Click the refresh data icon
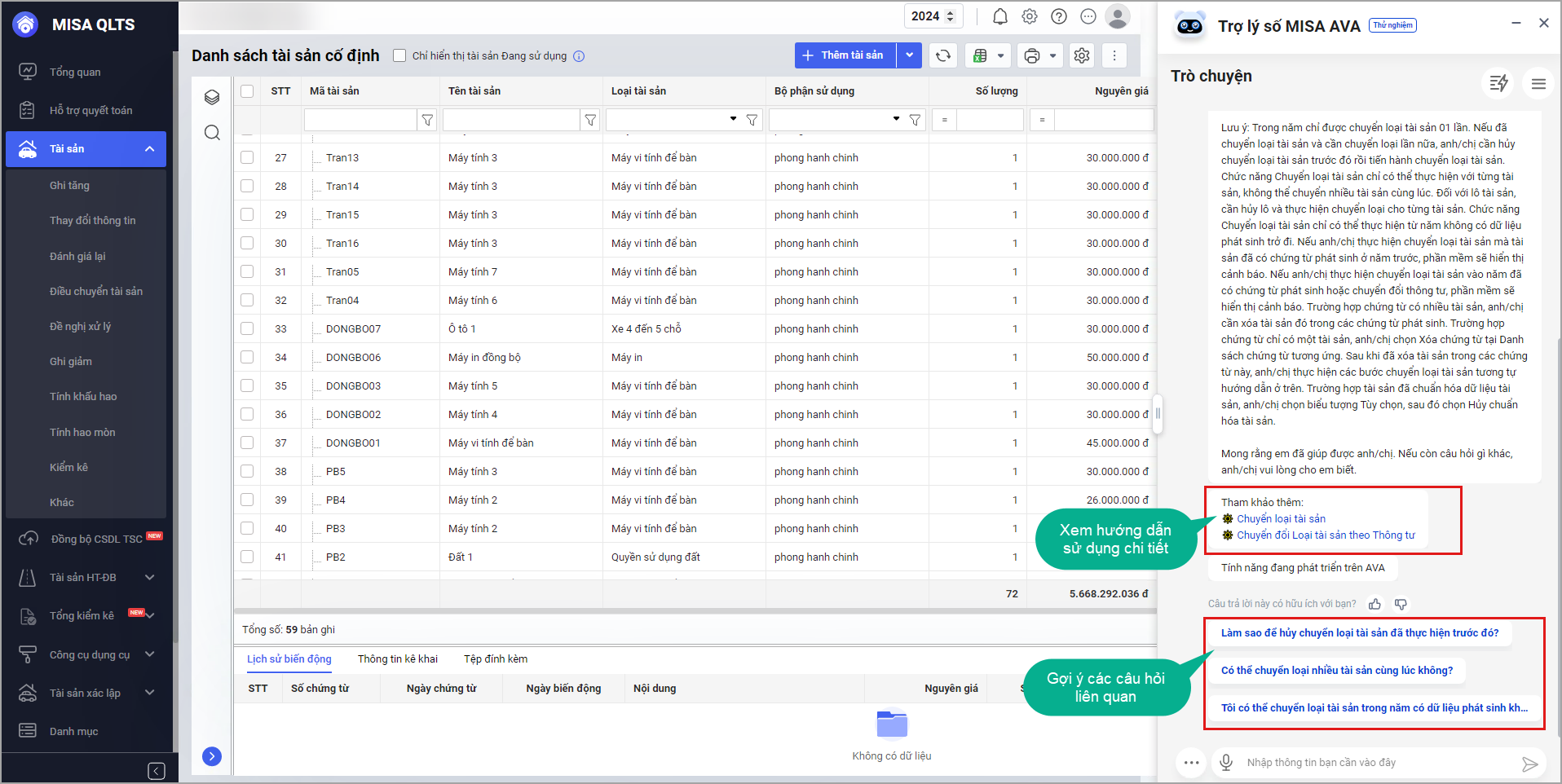The width and height of the screenshot is (1562, 784). 943,55
